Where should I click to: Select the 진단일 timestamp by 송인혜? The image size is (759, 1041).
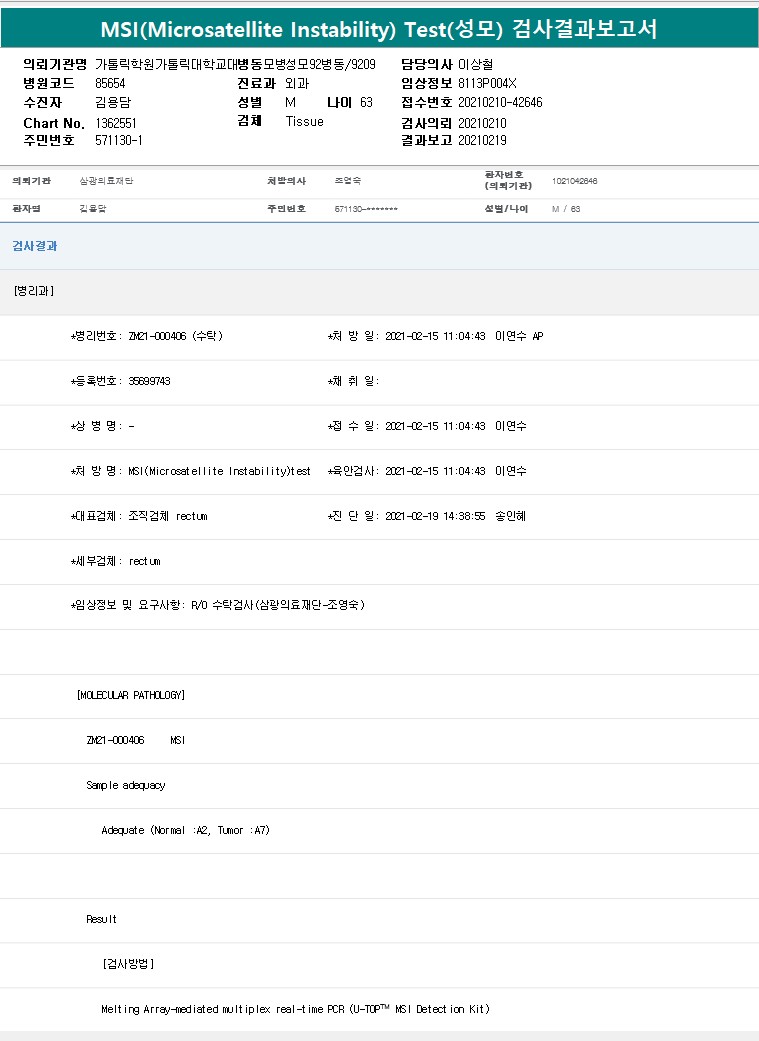point(427,517)
